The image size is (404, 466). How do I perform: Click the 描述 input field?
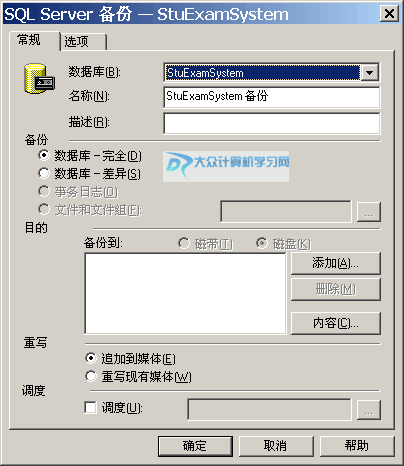point(271,123)
